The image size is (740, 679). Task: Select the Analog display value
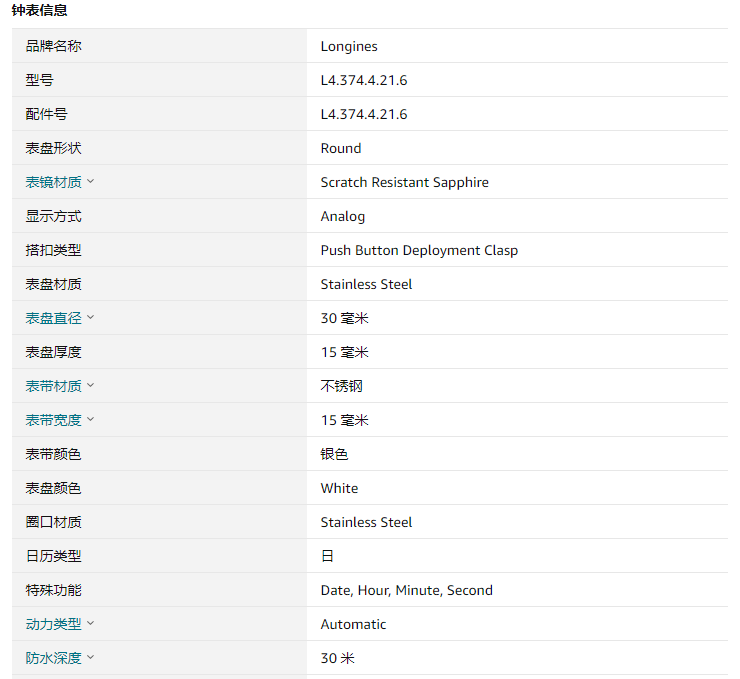(343, 216)
